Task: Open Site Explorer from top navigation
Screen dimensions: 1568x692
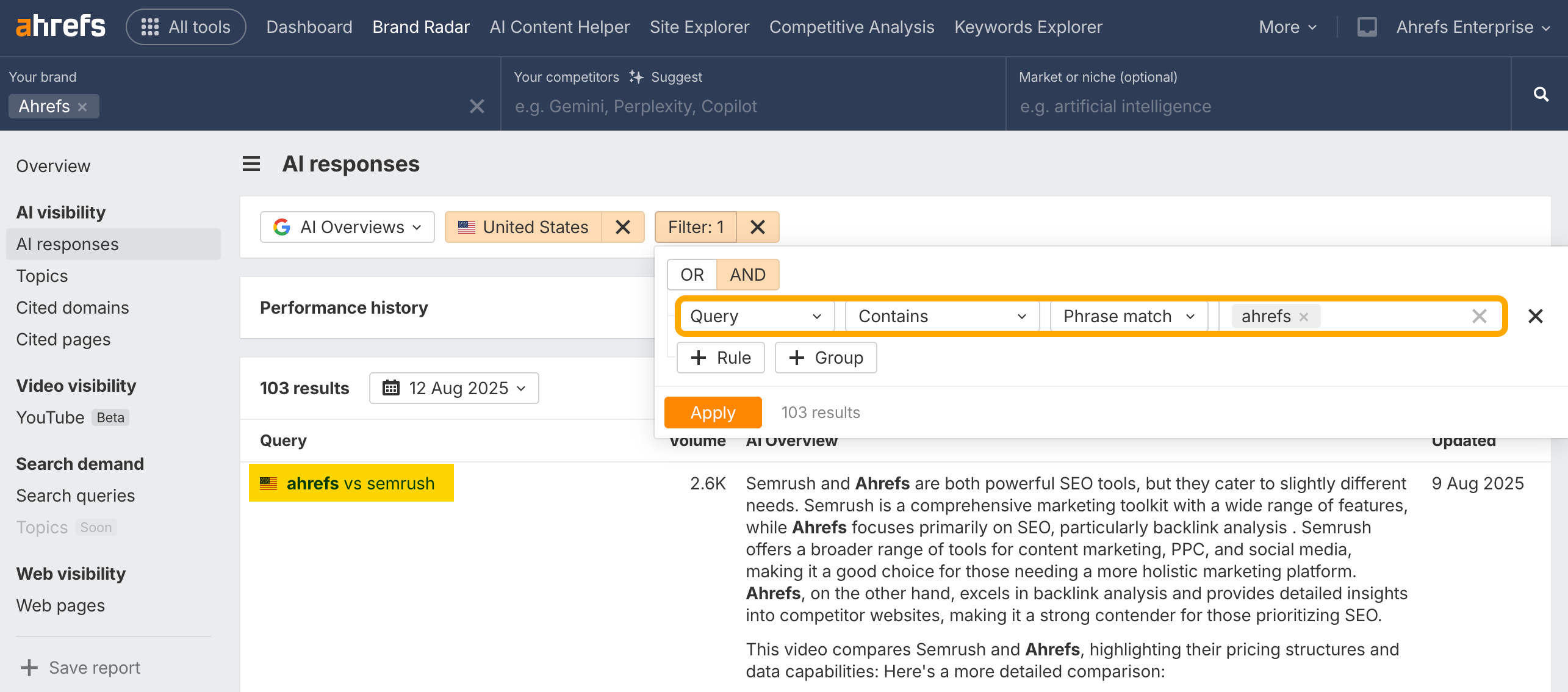Action: tap(699, 27)
